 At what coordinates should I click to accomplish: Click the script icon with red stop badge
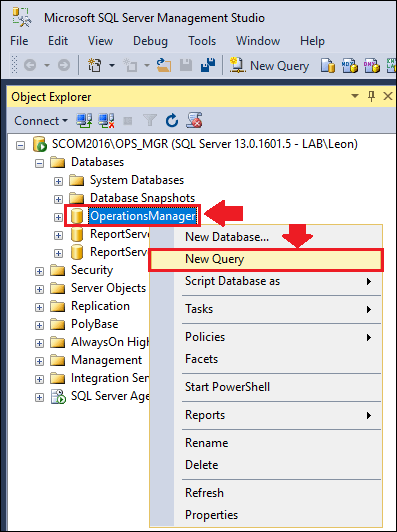pyautogui.click(x=194, y=120)
